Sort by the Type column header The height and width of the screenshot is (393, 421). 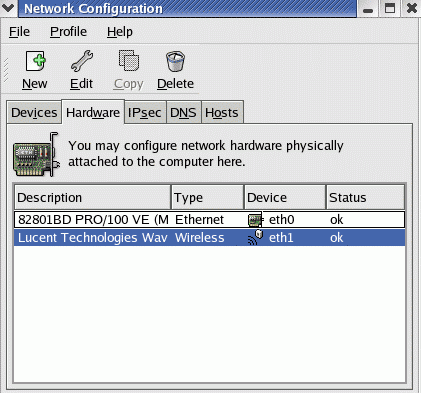208,198
